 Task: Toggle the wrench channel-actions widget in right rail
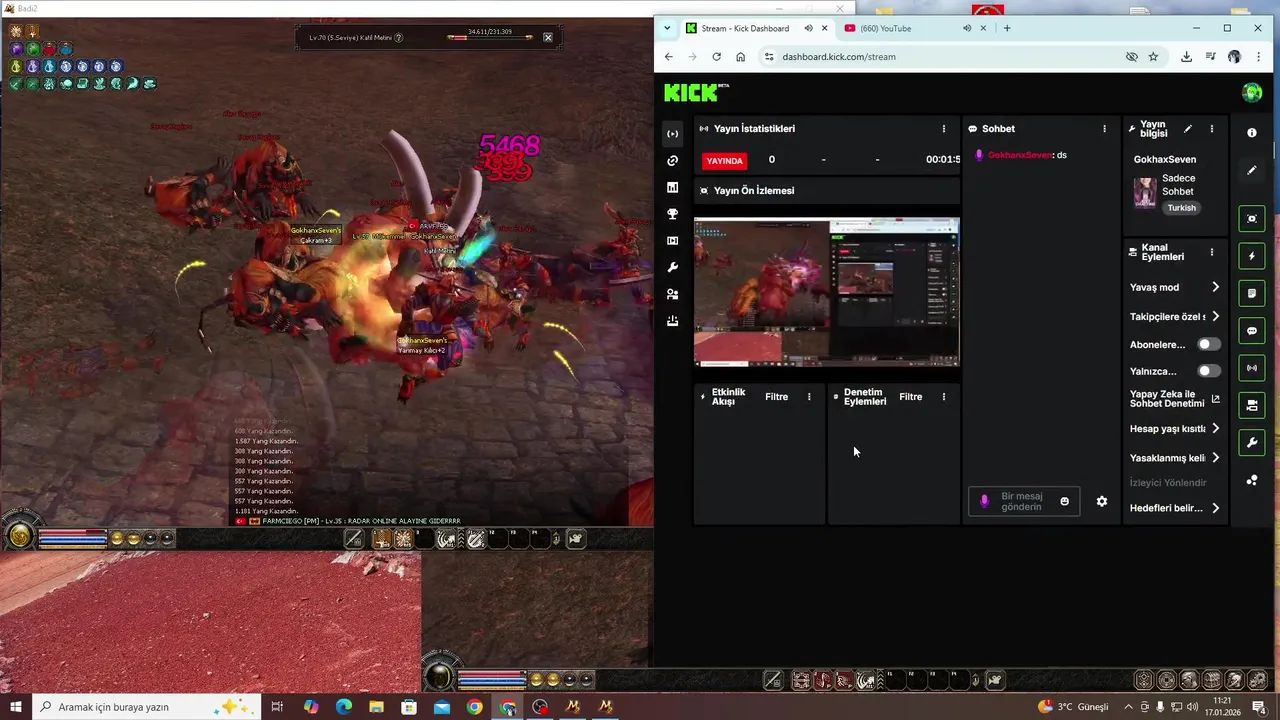(1252, 443)
